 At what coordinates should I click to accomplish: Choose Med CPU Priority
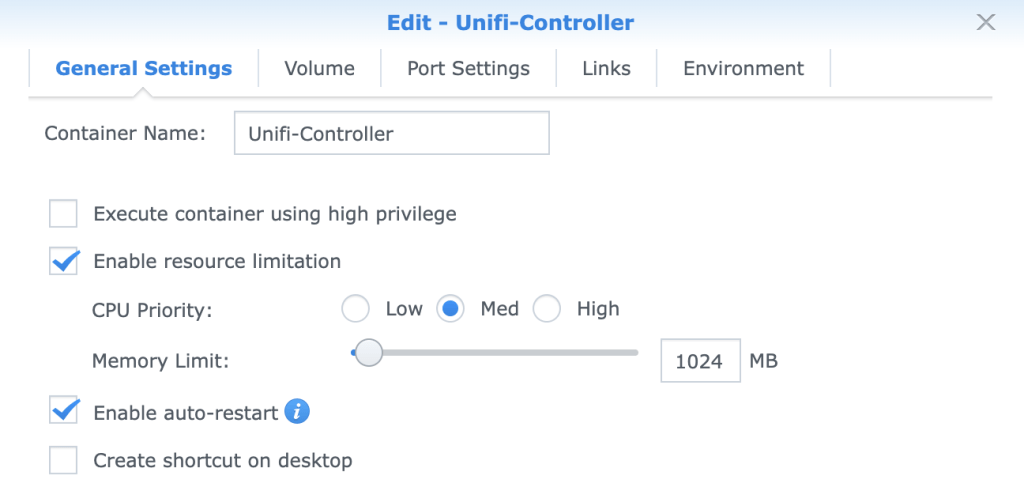(451, 309)
